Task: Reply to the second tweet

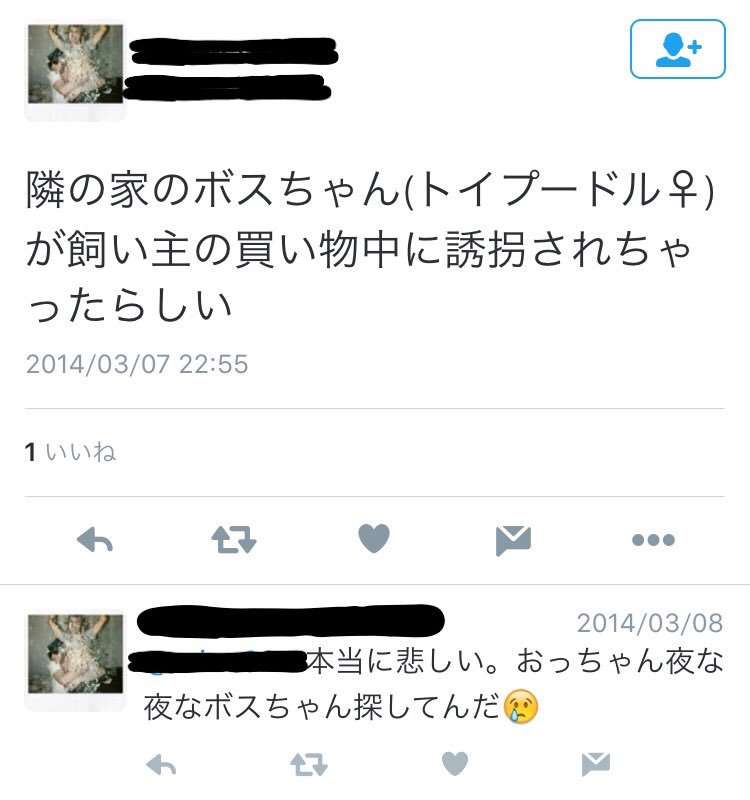Action: [x=161, y=765]
